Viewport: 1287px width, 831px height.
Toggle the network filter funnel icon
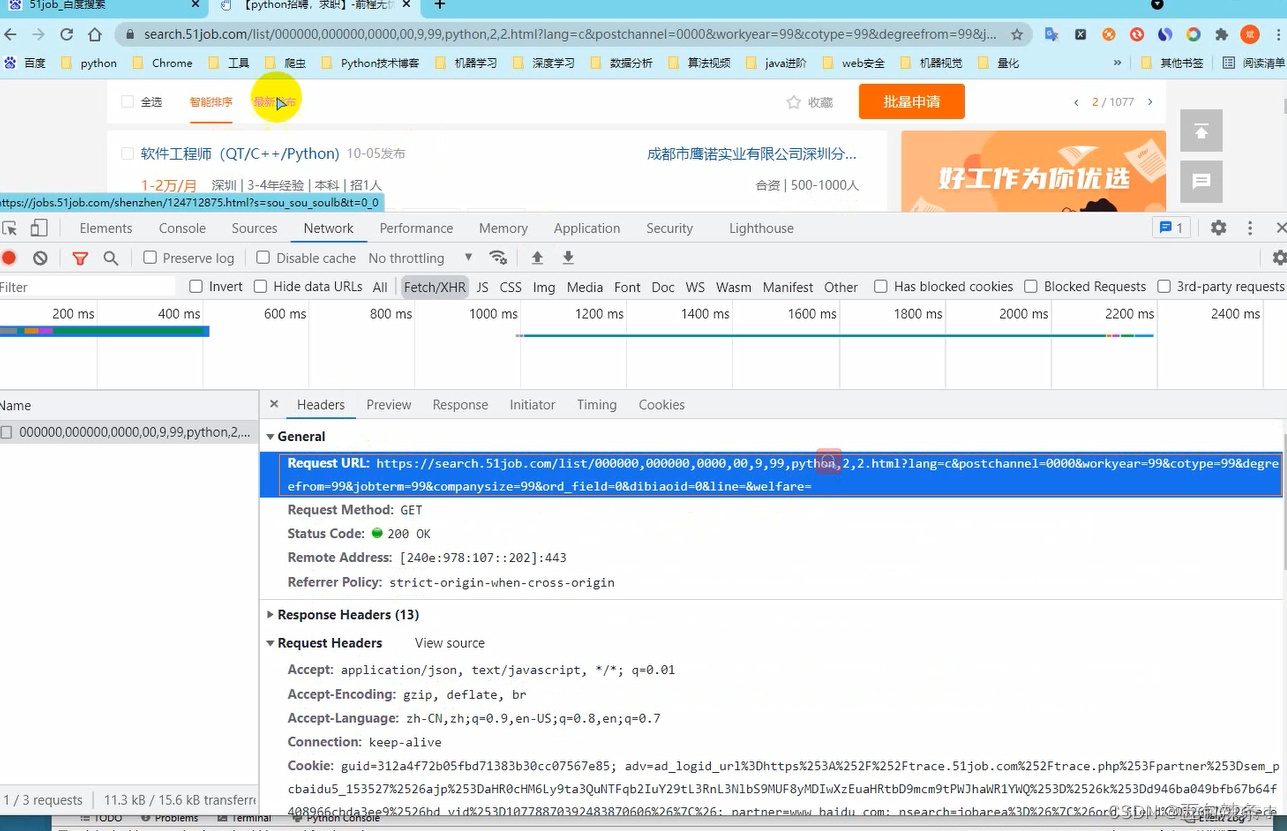[80, 258]
